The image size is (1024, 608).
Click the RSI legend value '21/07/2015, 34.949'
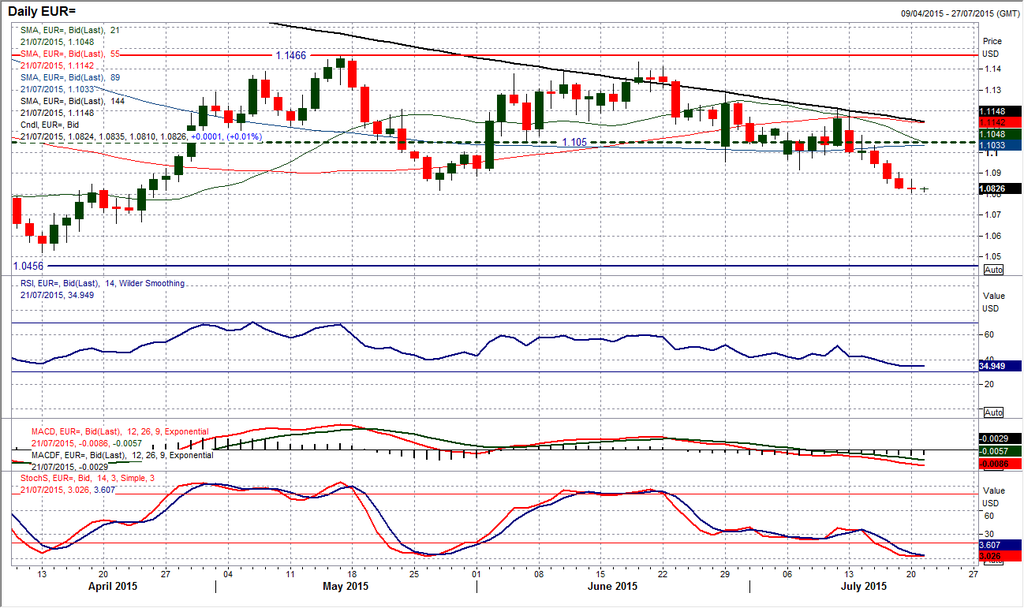[57, 295]
